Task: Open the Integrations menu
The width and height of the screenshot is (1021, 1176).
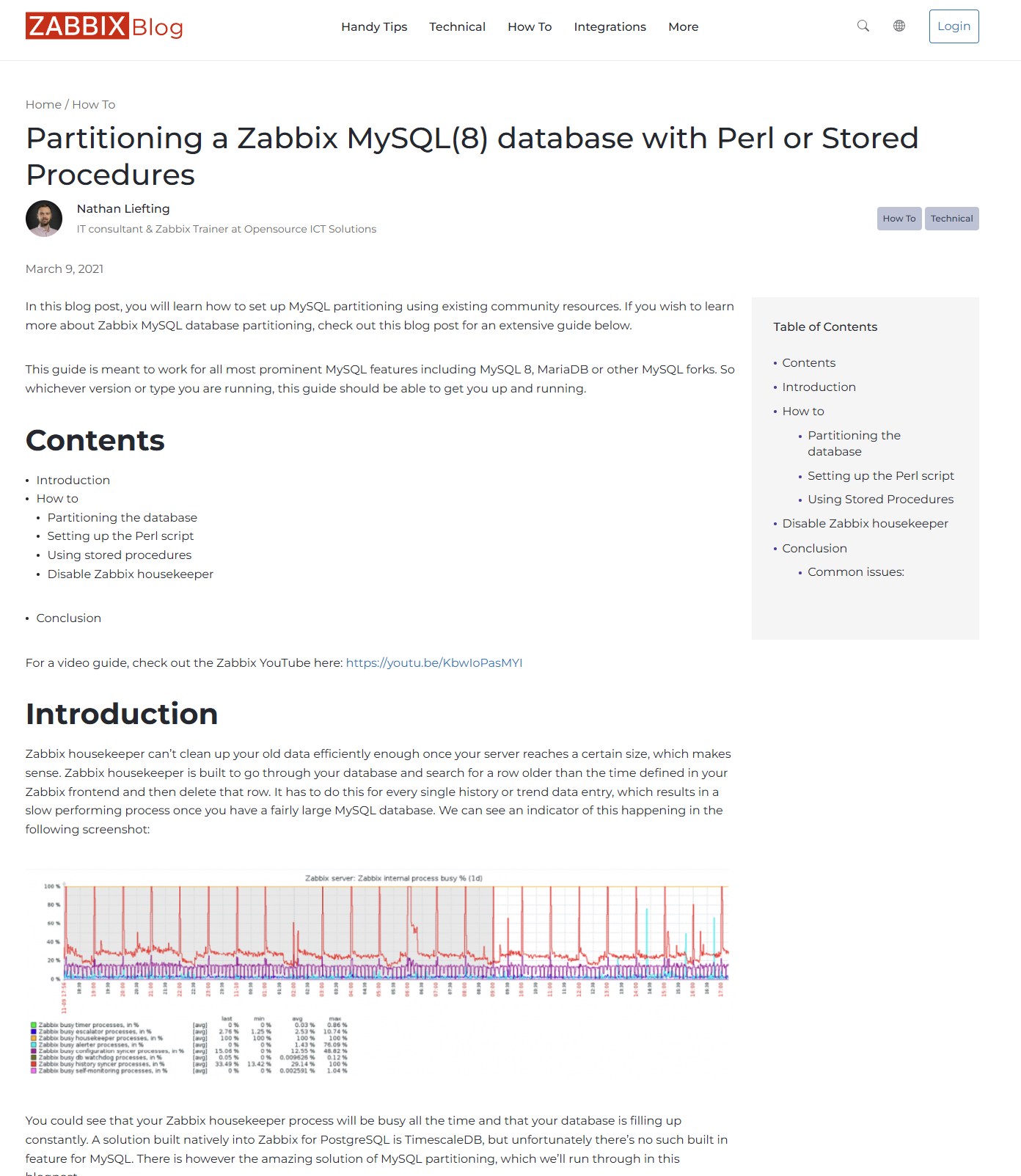Action: click(x=610, y=27)
